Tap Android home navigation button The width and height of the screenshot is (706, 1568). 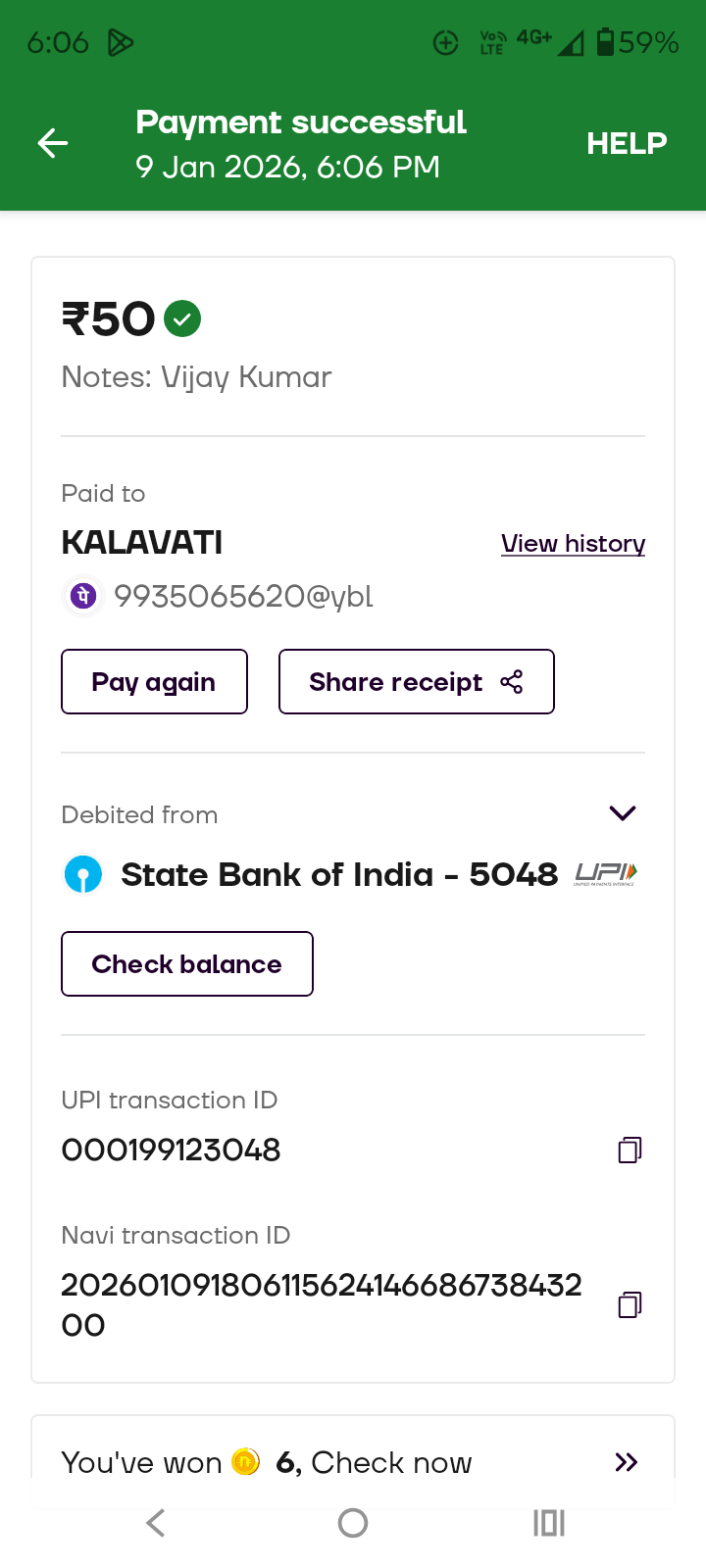pos(353,1523)
